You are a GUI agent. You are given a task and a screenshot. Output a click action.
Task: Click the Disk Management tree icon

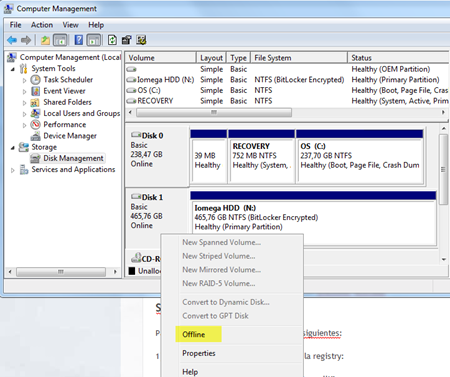pyautogui.click(x=35, y=158)
